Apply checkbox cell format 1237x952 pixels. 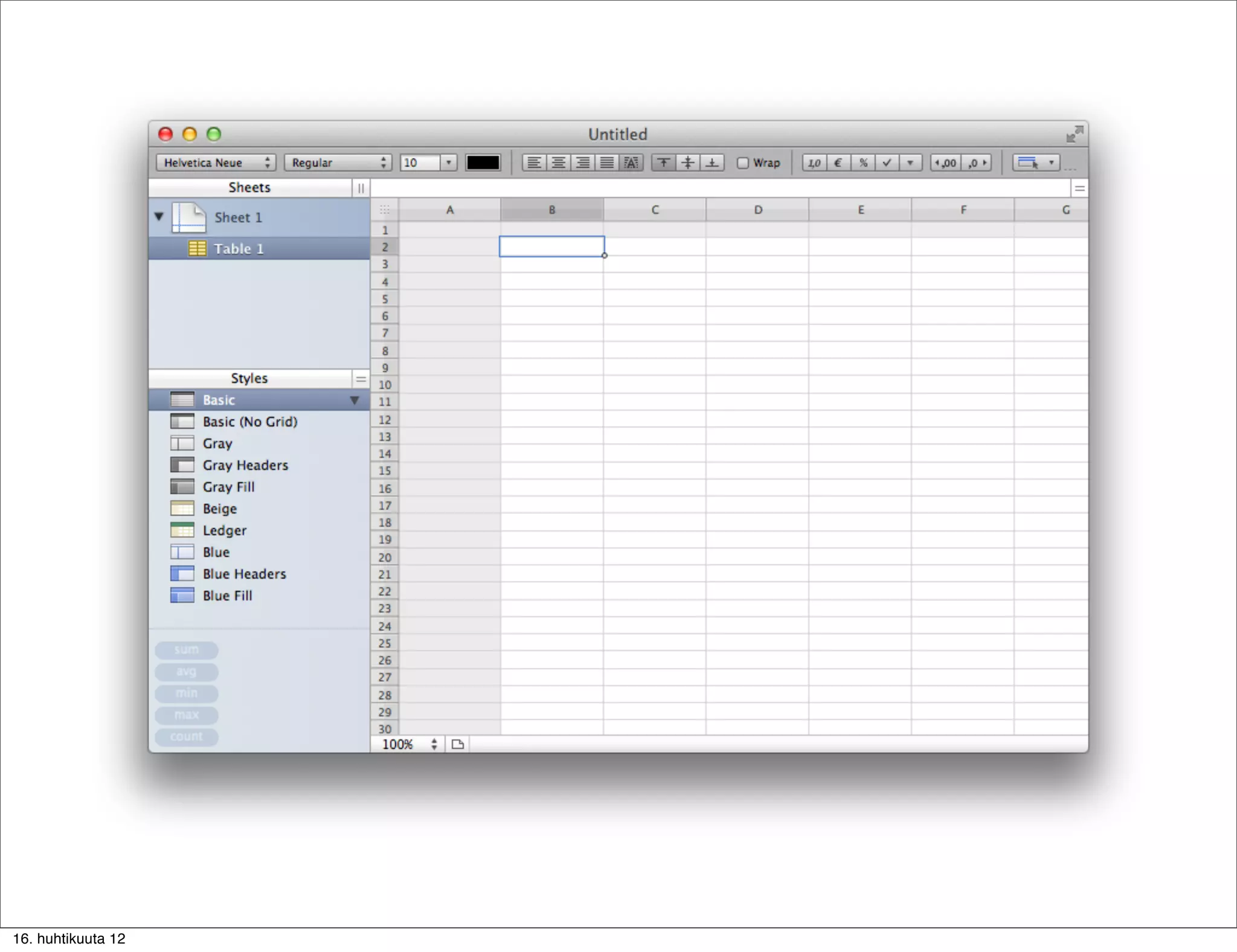(x=887, y=162)
